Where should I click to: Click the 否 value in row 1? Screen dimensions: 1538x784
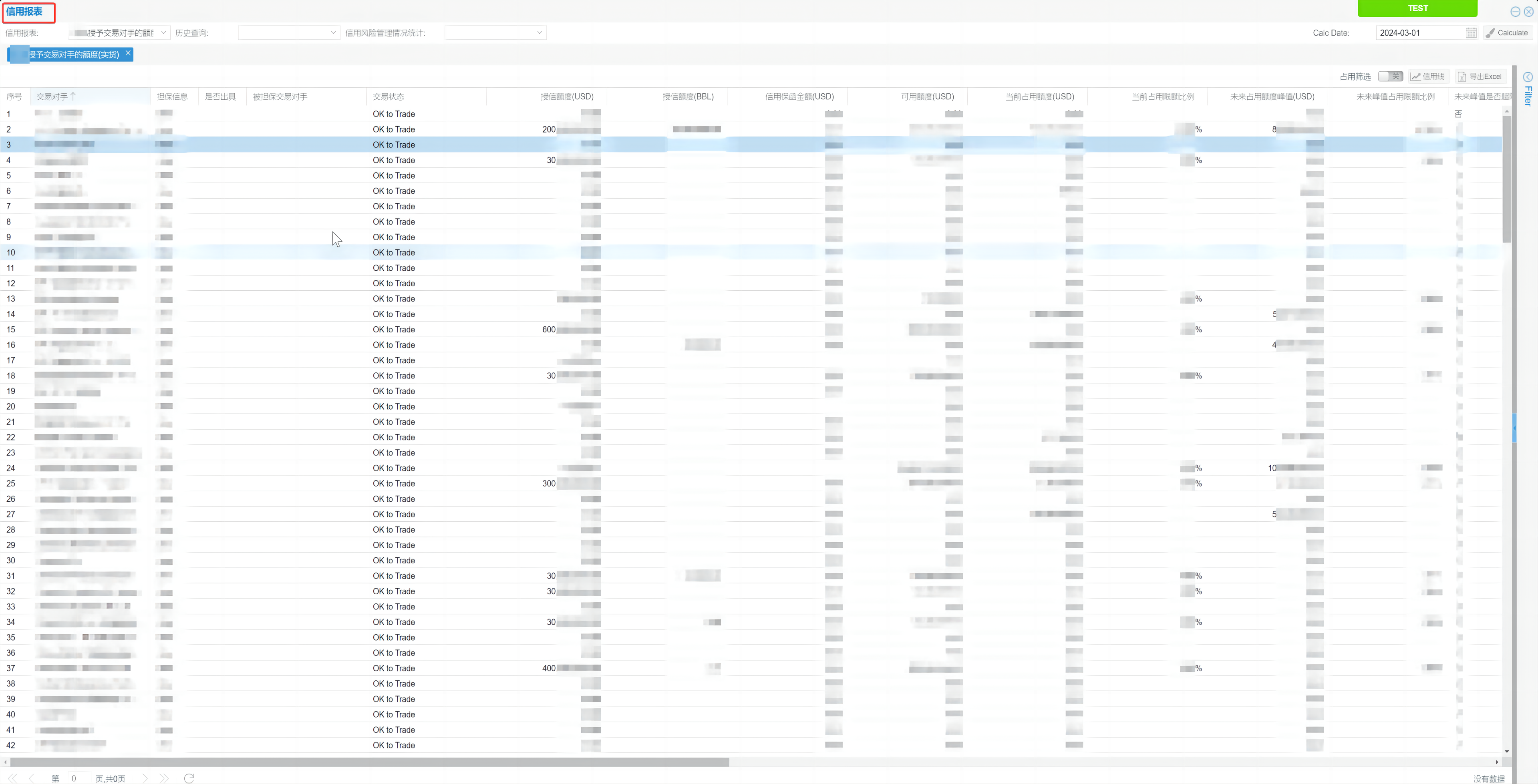(1458, 113)
